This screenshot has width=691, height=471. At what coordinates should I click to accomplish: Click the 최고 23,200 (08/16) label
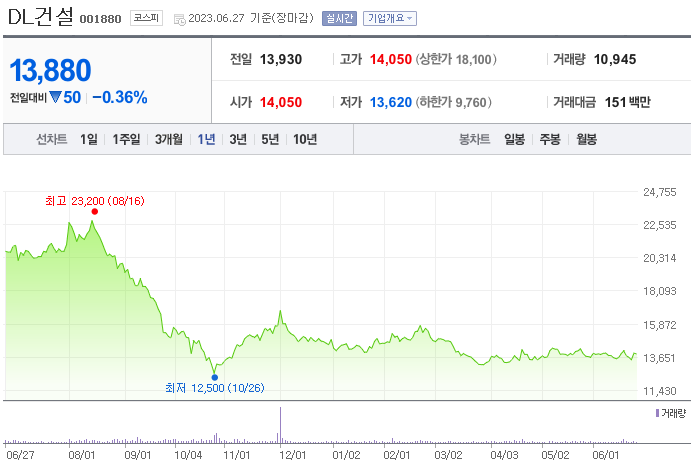(95, 201)
